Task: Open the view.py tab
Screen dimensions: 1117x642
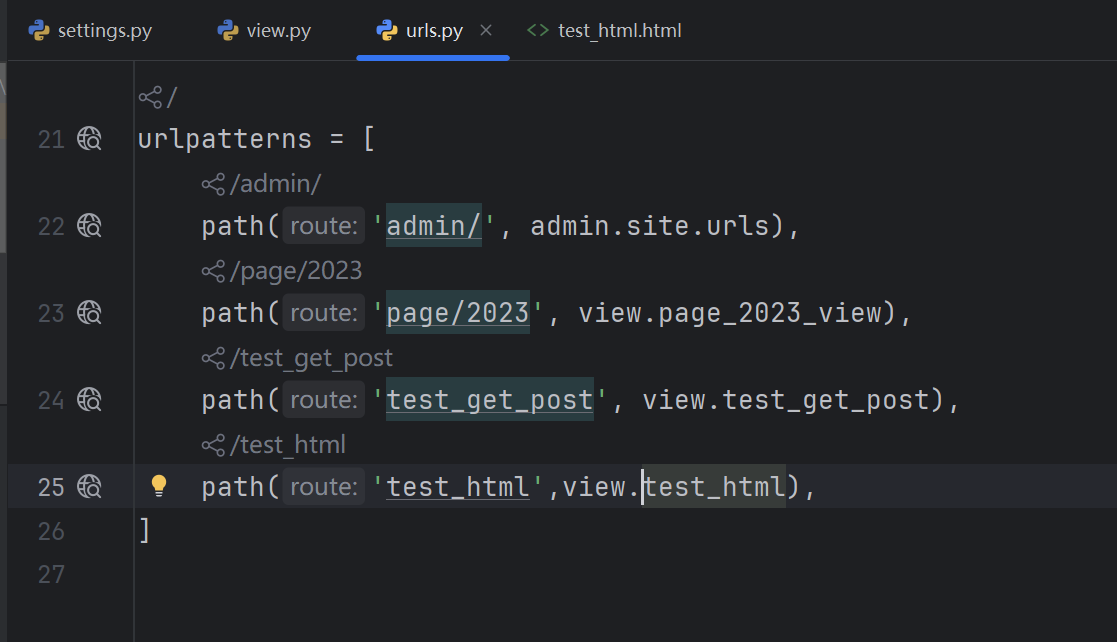Action: [x=265, y=31]
